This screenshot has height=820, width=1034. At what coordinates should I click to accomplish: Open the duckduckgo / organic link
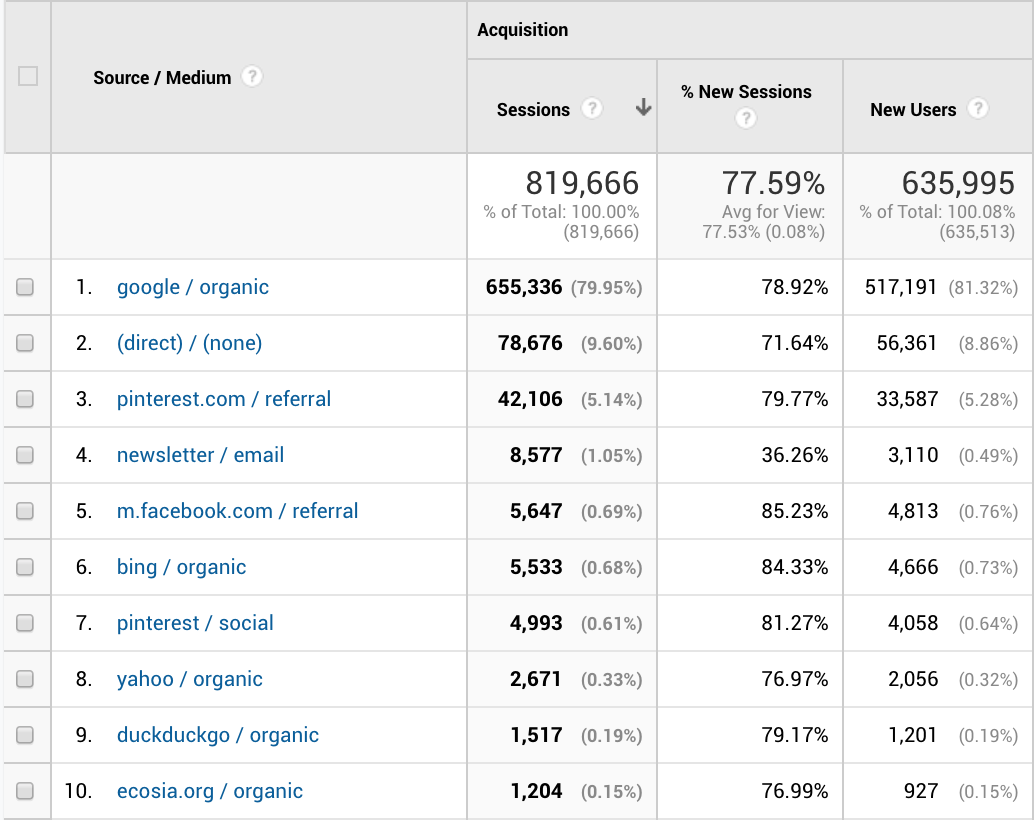coord(218,736)
